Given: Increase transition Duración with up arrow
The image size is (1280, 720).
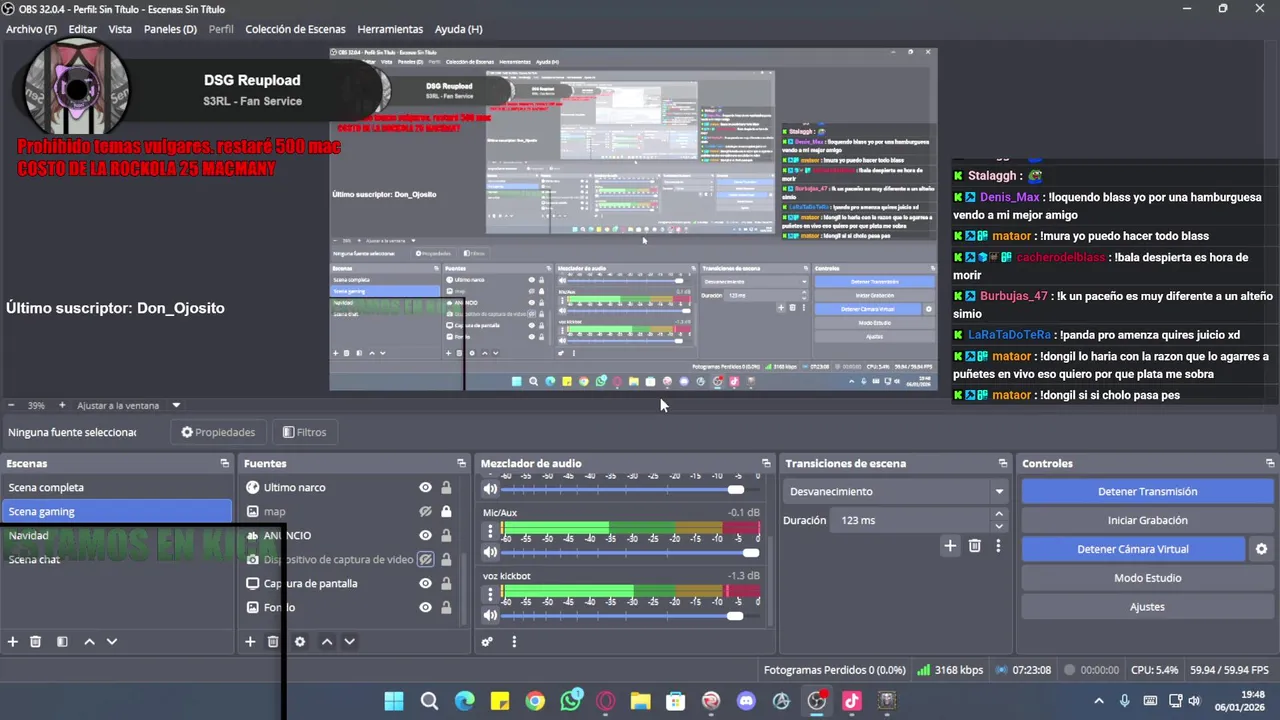Looking at the screenshot, I should 998,515.
